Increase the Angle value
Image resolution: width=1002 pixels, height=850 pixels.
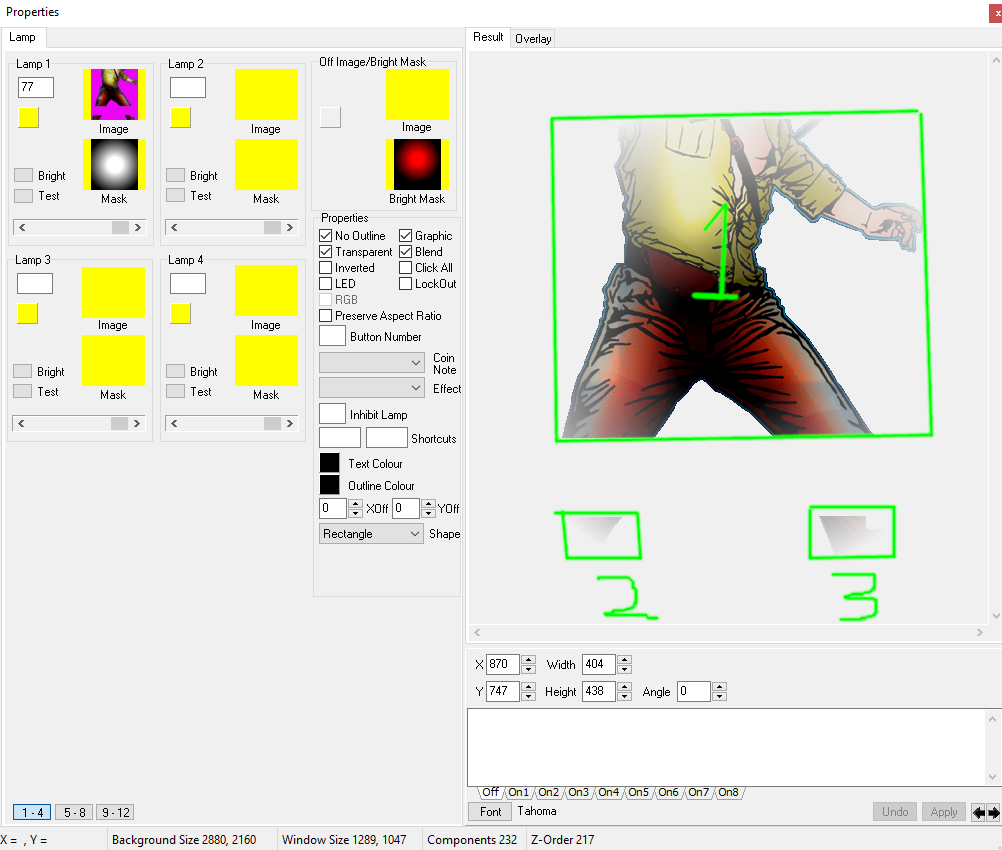point(720,686)
